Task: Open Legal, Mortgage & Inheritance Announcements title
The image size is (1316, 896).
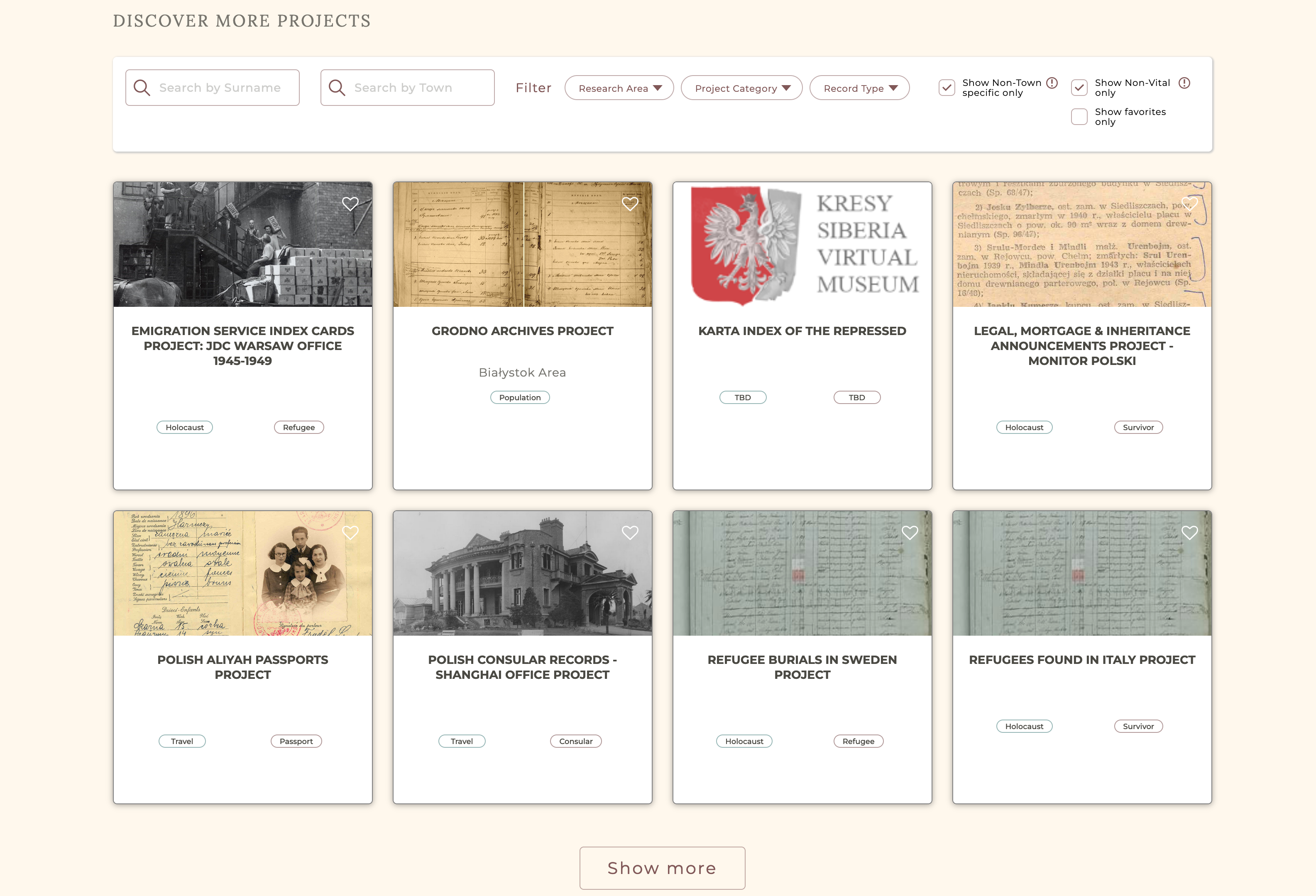Action: point(1081,345)
